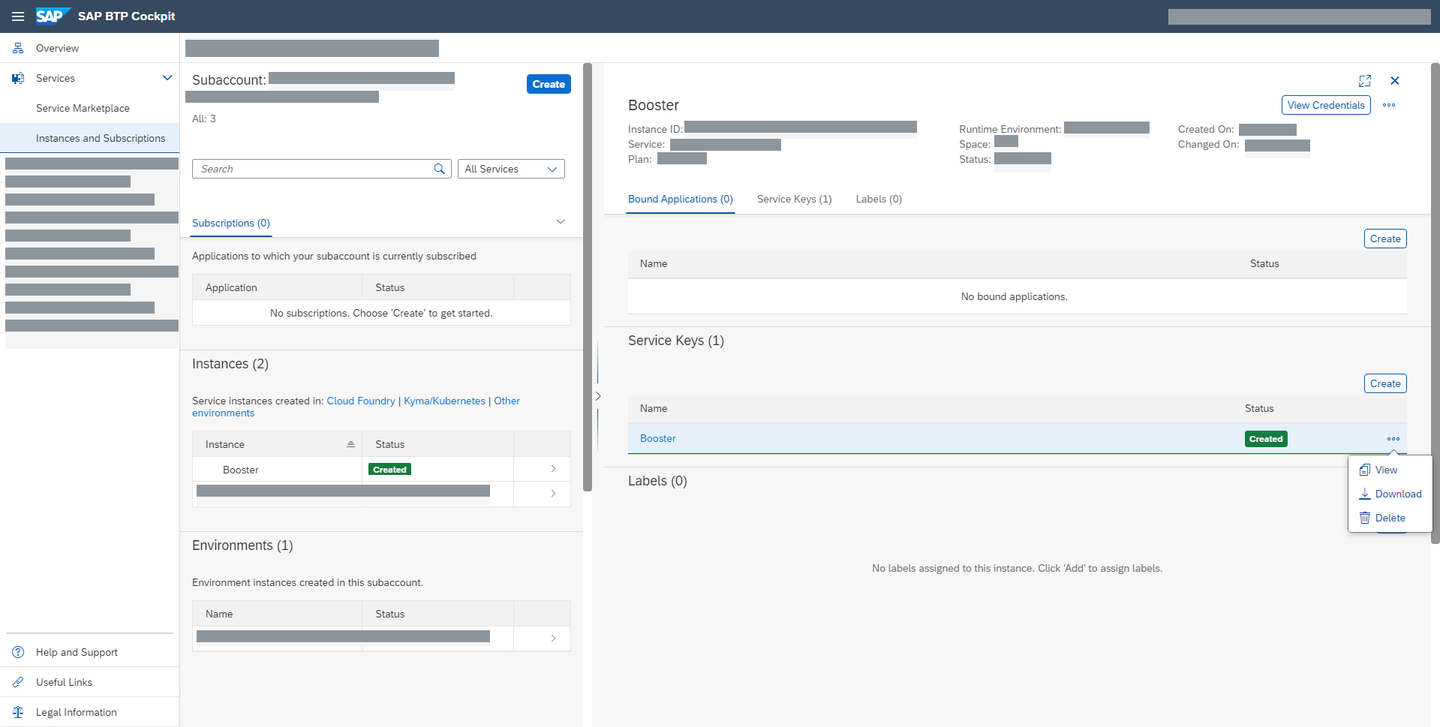1440x727 pixels.
Task: Switch to Bound Applications (0) tab
Action: click(x=681, y=199)
